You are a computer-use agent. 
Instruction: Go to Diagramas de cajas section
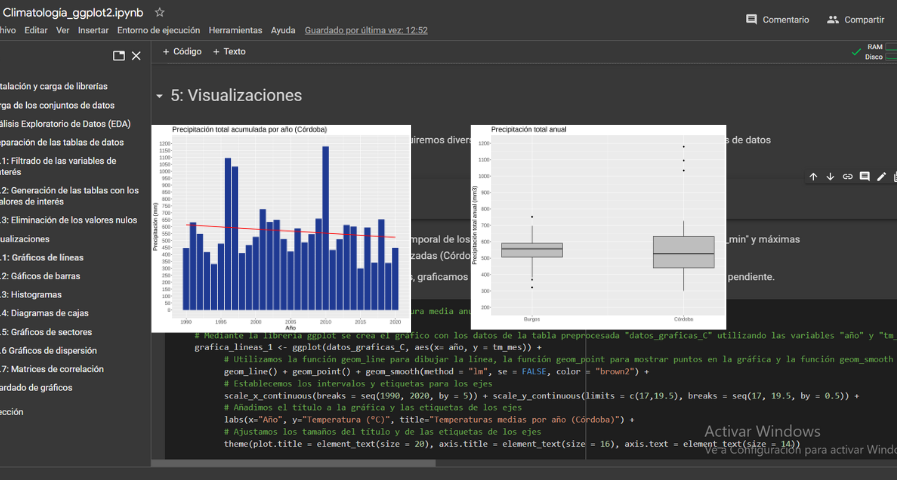click(44, 313)
